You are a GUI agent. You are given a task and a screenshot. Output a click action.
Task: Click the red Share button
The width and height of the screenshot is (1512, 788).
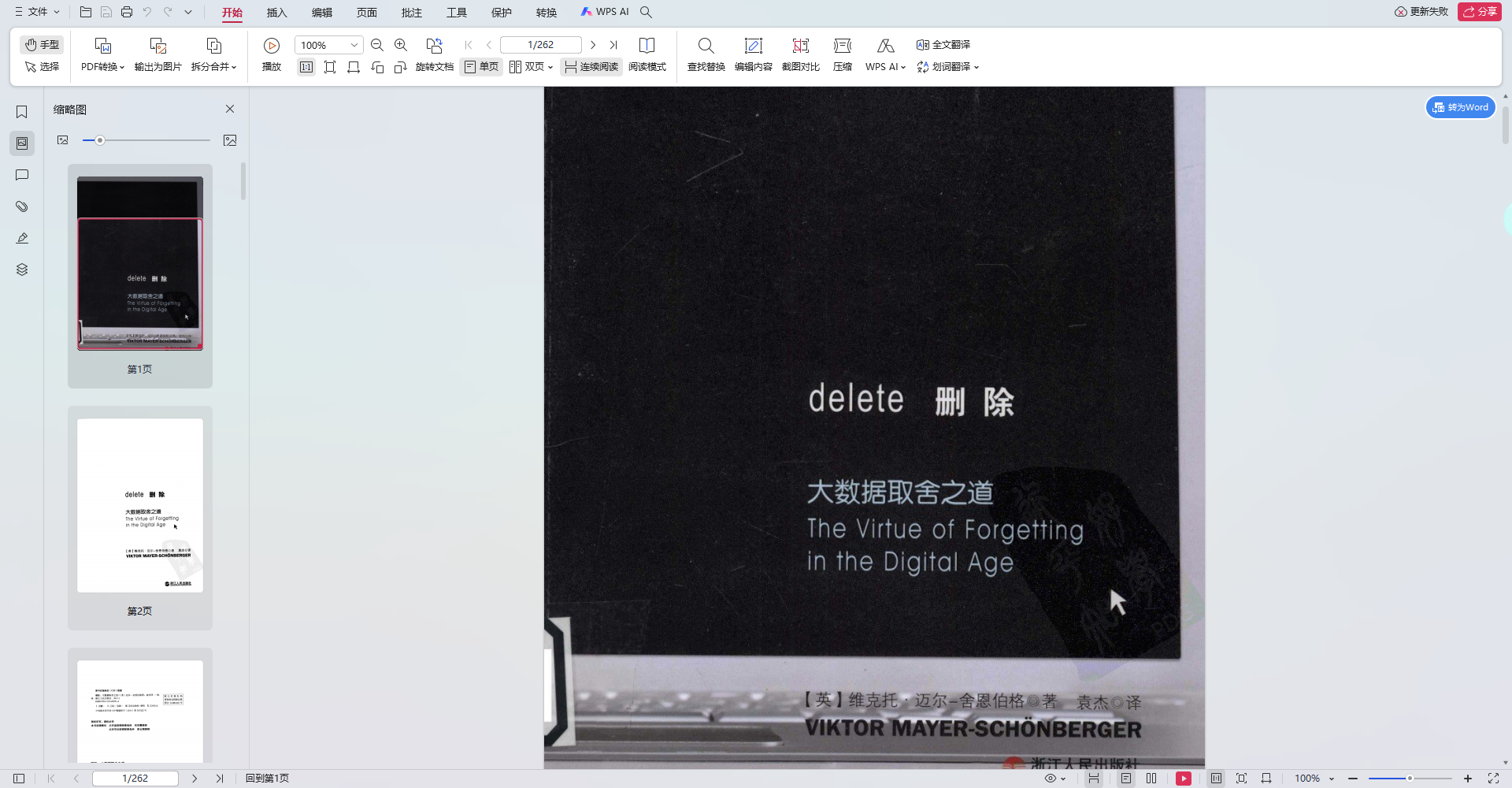click(1479, 12)
